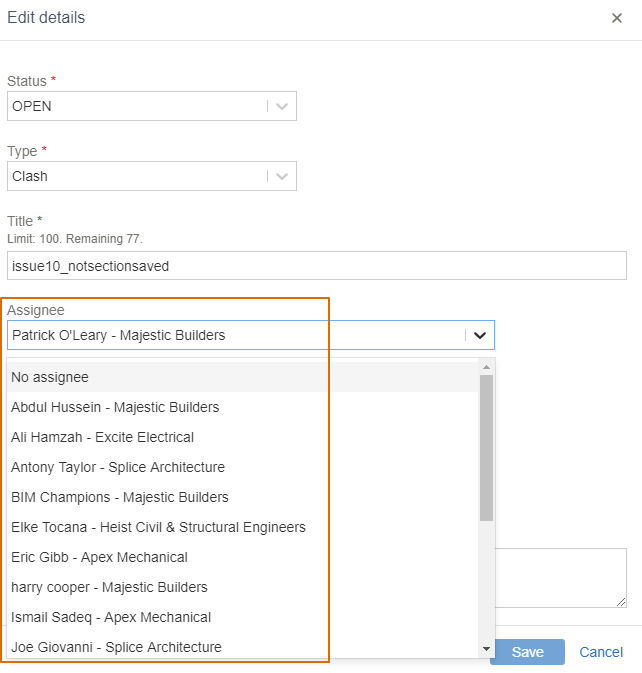This screenshot has height=673, width=642.
Task: Select No assignee option
Action: (x=242, y=377)
